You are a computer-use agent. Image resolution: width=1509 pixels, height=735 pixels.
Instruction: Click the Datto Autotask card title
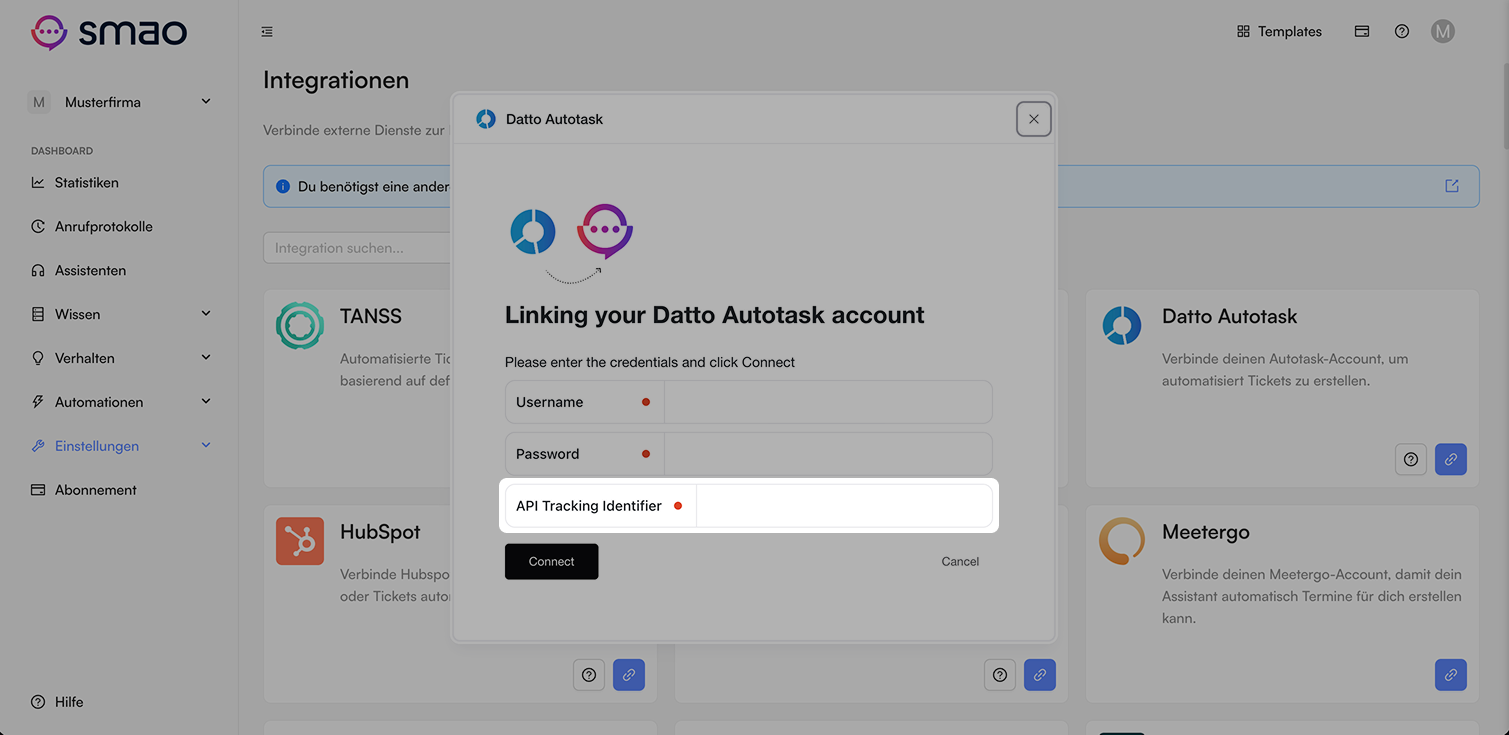1229,316
